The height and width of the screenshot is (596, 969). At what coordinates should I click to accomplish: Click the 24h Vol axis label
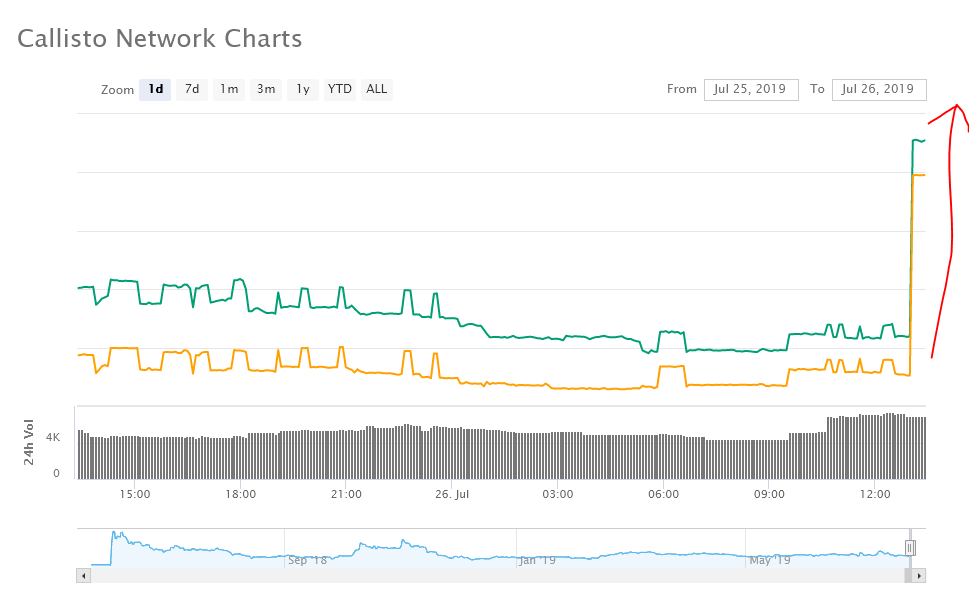(x=28, y=442)
